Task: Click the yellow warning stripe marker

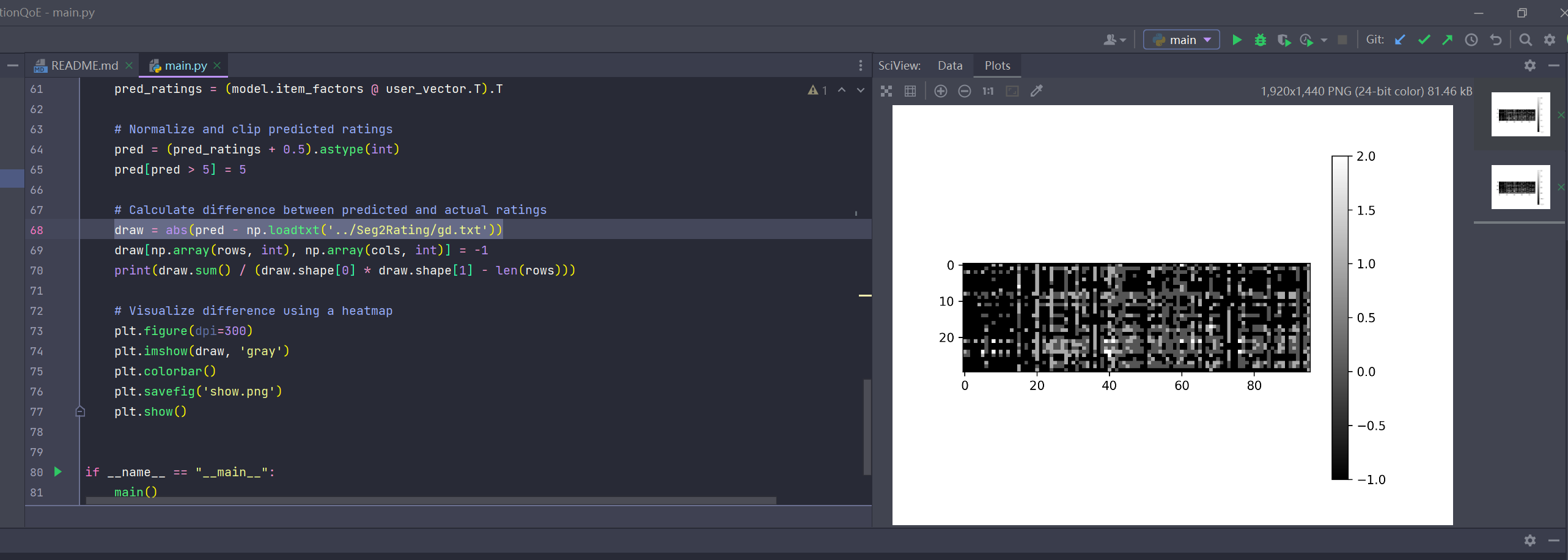Action: click(x=865, y=296)
